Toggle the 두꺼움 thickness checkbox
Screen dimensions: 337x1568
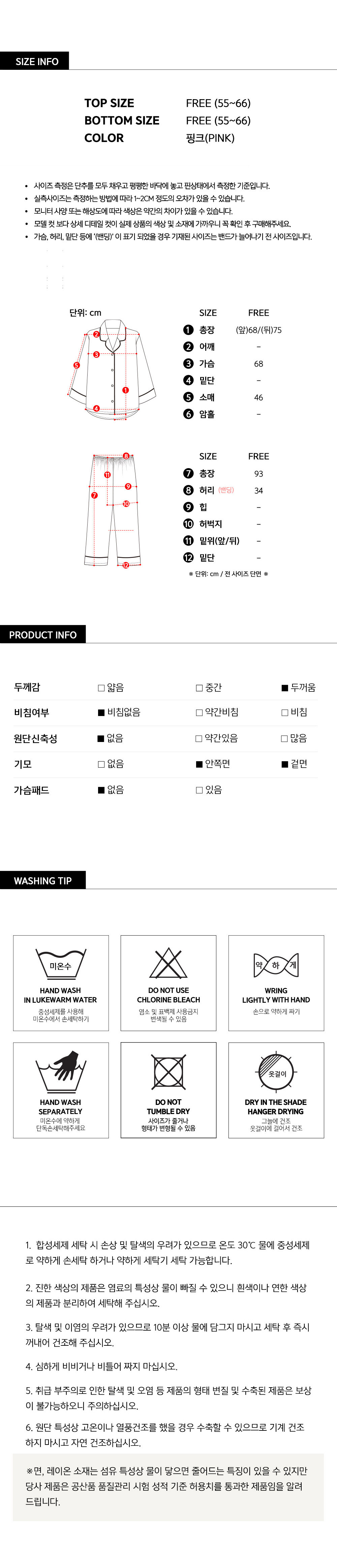(285, 688)
